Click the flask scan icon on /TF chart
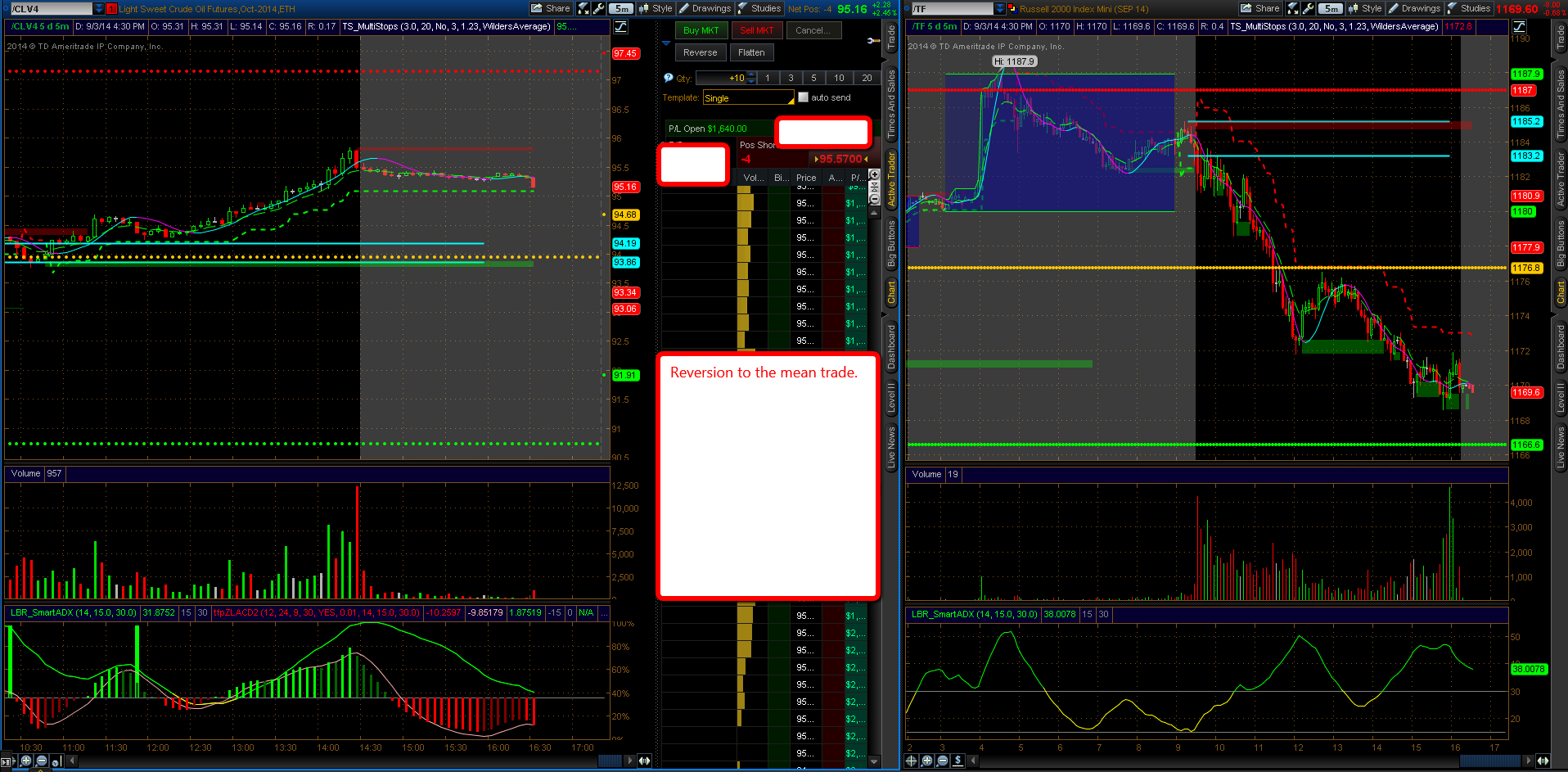This screenshot has height=772, width=1568. point(1293,8)
